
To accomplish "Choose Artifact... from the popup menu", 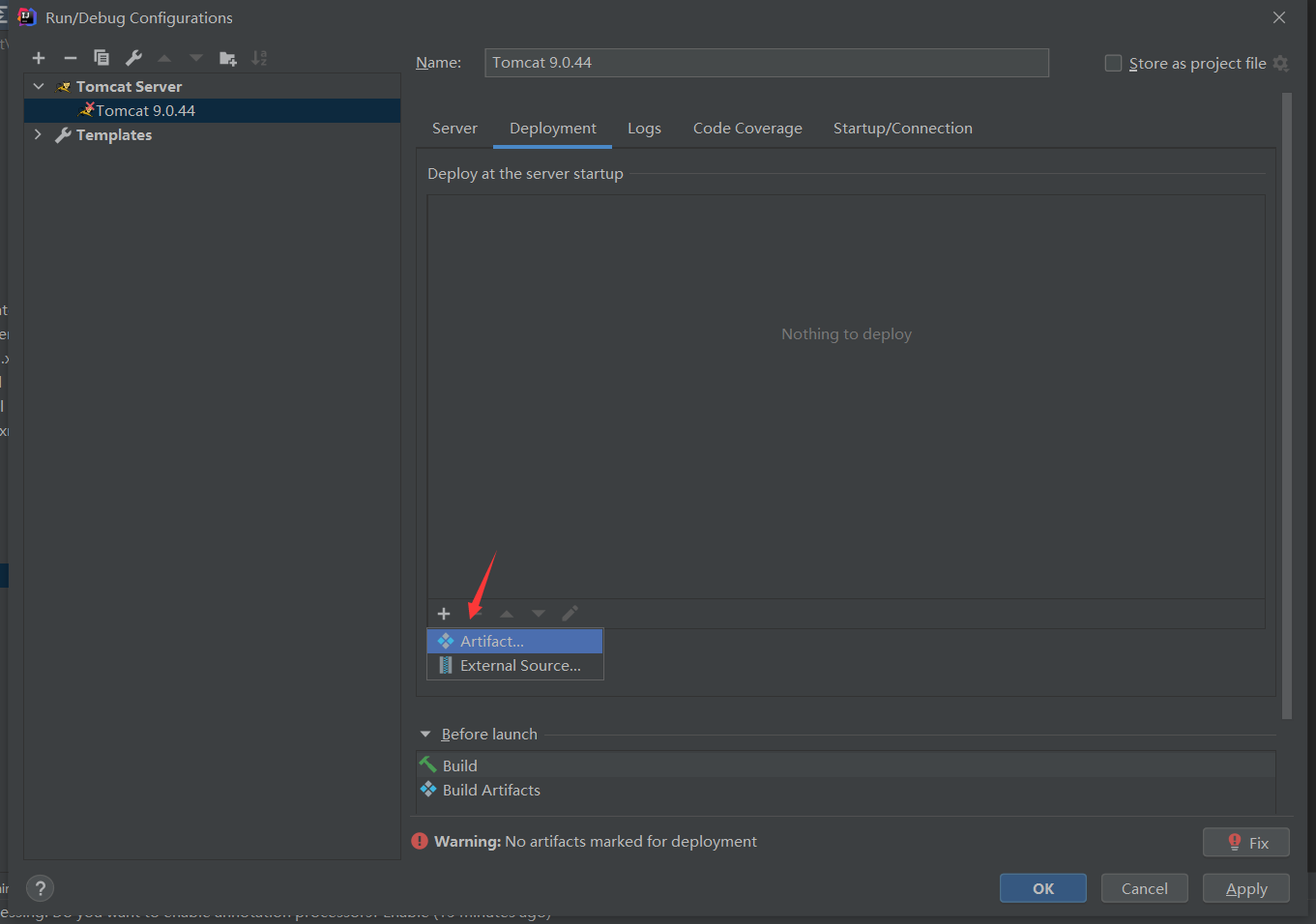I will coord(515,641).
